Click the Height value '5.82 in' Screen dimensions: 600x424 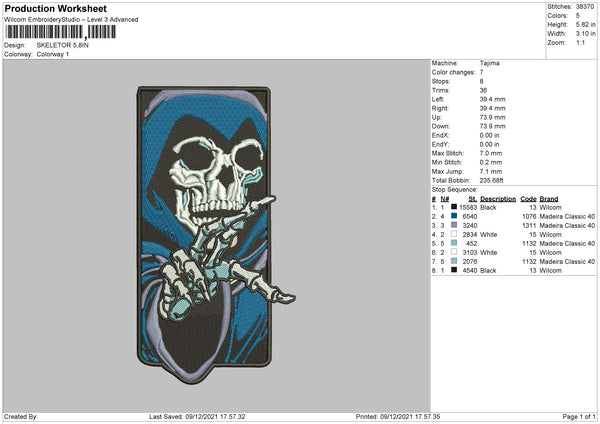pyautogui.click(x=585, y=24)
